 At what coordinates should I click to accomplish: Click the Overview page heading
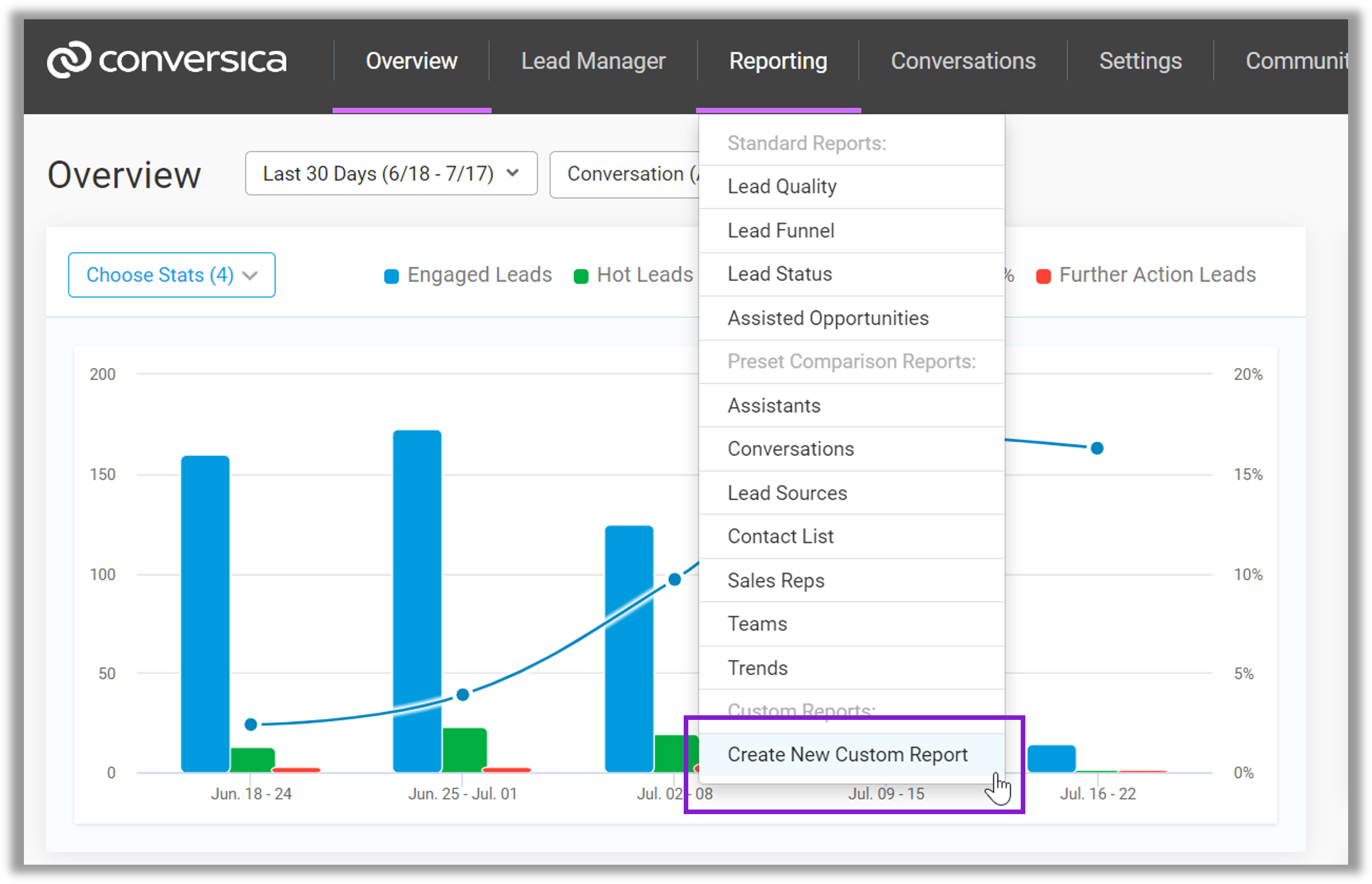tap(124, 175)
